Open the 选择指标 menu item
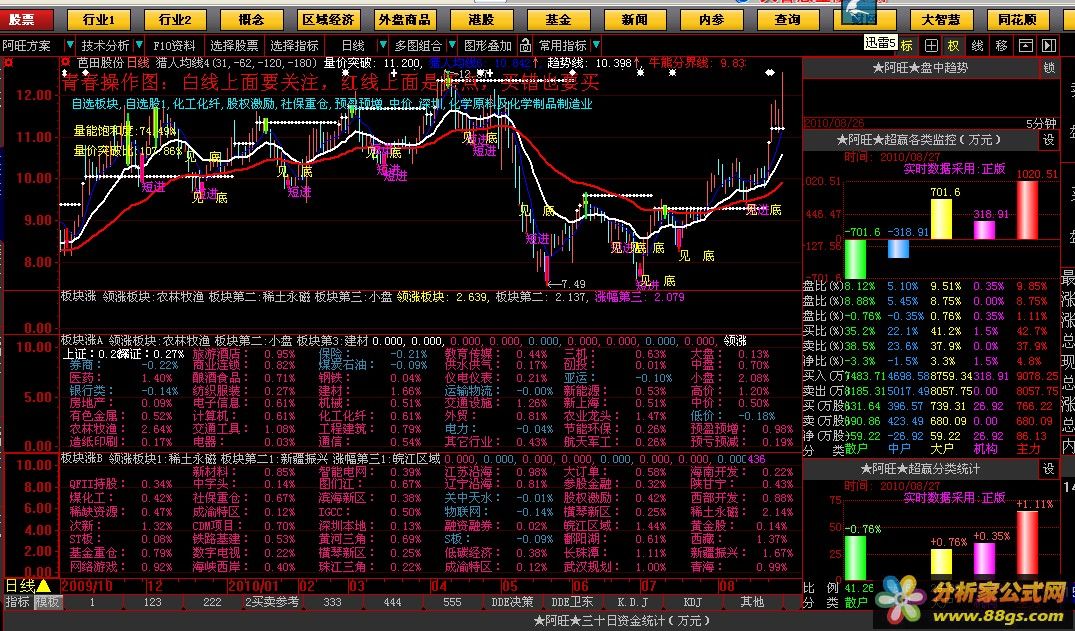 [295, 46]
